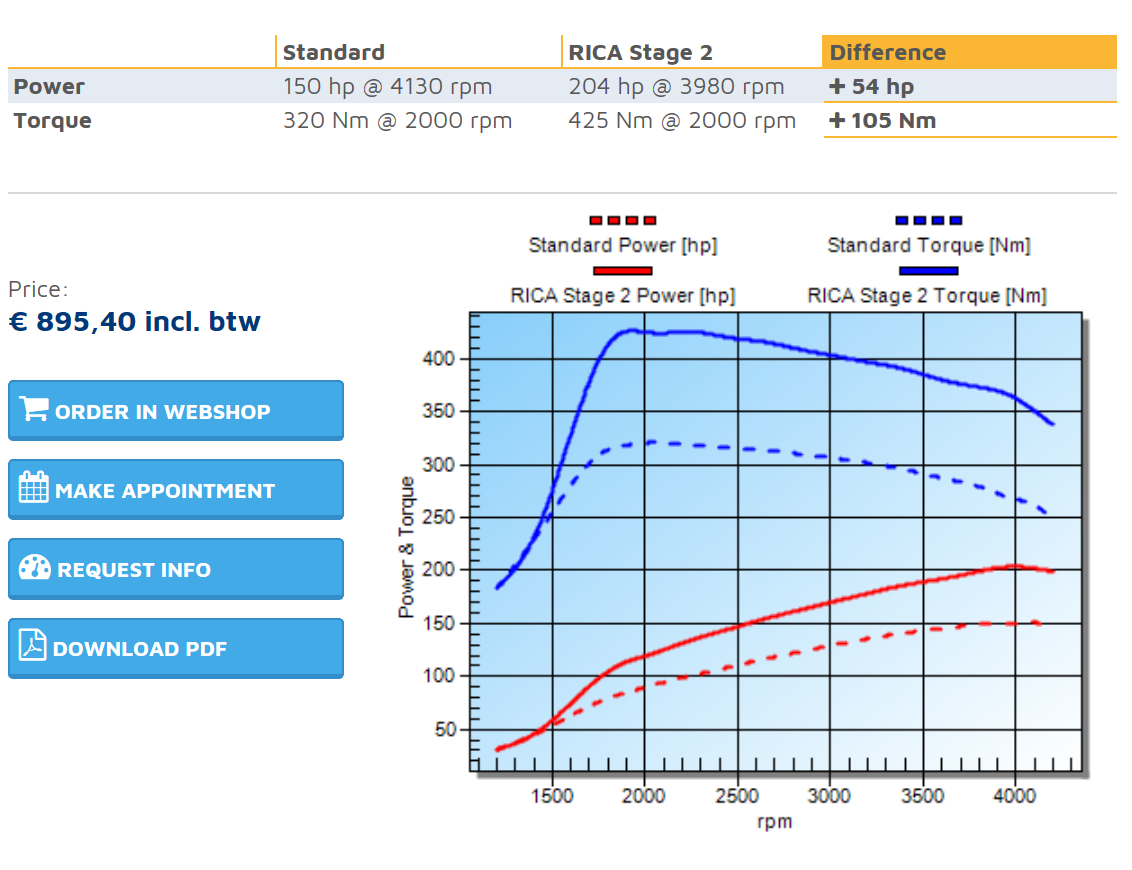The image size is (1132, 870).
Task: Click the Standard column header
Action: (333, 53)
